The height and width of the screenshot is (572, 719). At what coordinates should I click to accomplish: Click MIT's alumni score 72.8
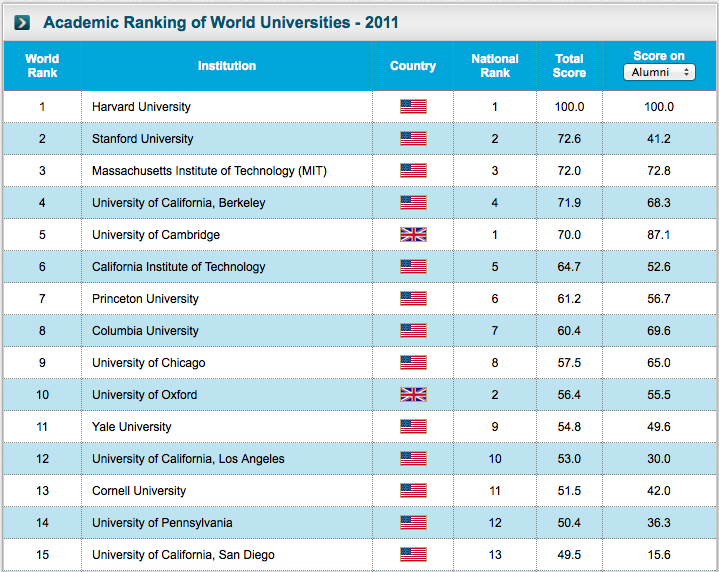tap(659, 171)
